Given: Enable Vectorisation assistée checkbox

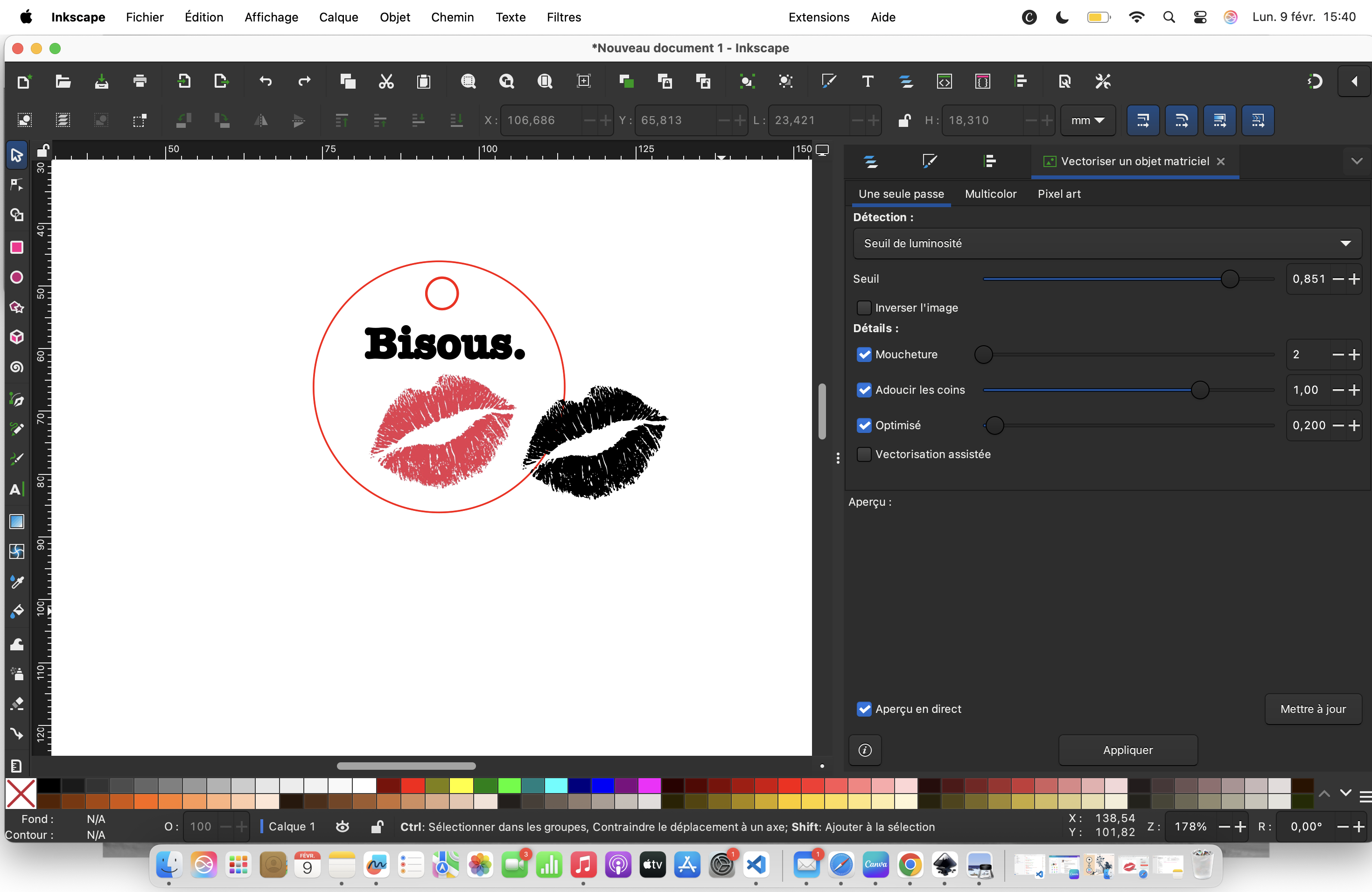Looking at the screenshot, I should coord(863,454).
